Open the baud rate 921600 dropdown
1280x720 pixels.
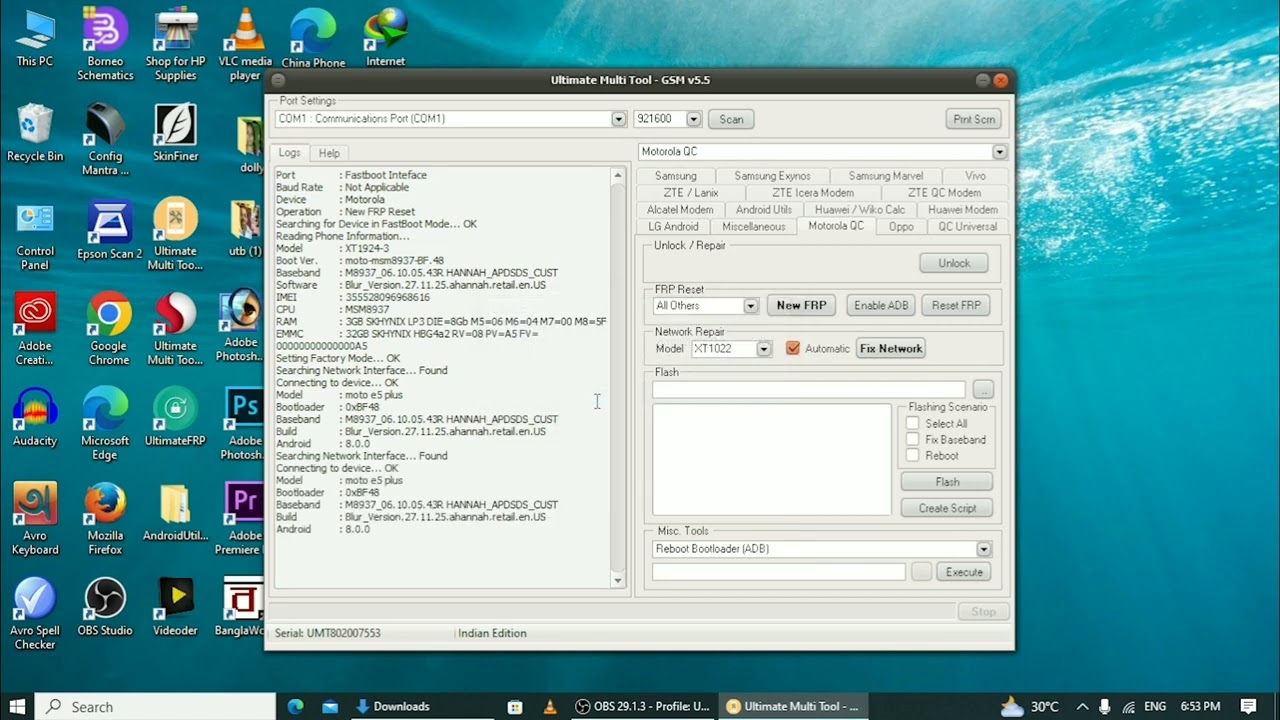(694, 119)
